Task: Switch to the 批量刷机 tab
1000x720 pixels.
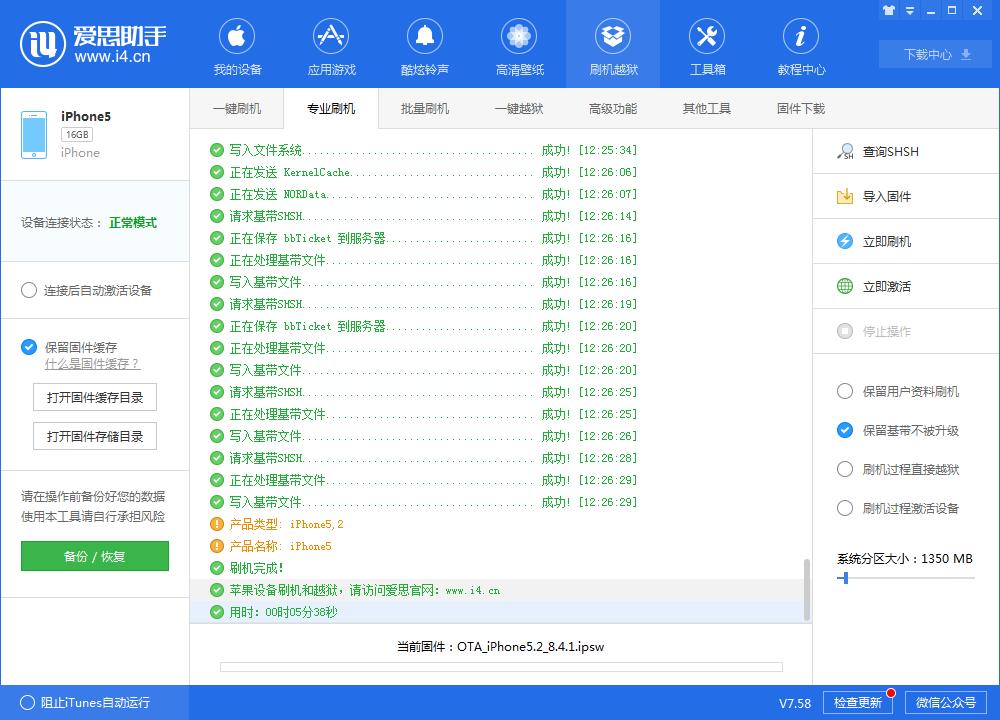Action: pyautogui.click(x=424, y=108)
